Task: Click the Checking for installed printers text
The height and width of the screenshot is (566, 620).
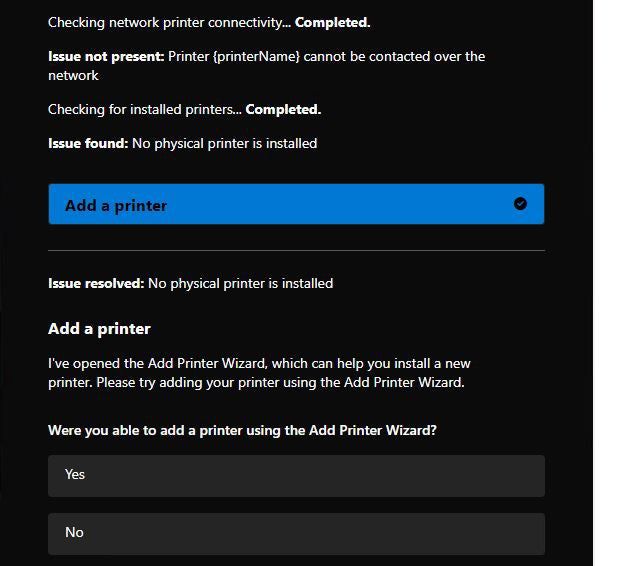Action: 145,110
